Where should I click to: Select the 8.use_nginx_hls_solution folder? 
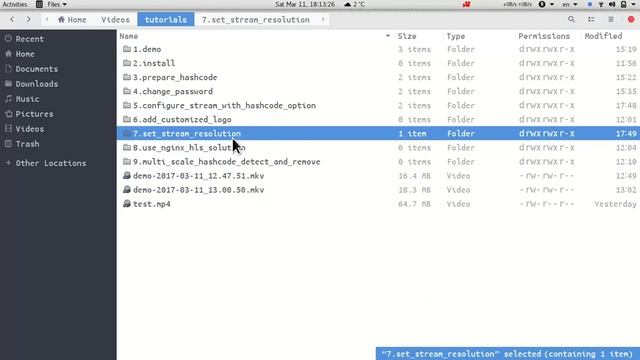pyautogui.click(x=189, y=147)
